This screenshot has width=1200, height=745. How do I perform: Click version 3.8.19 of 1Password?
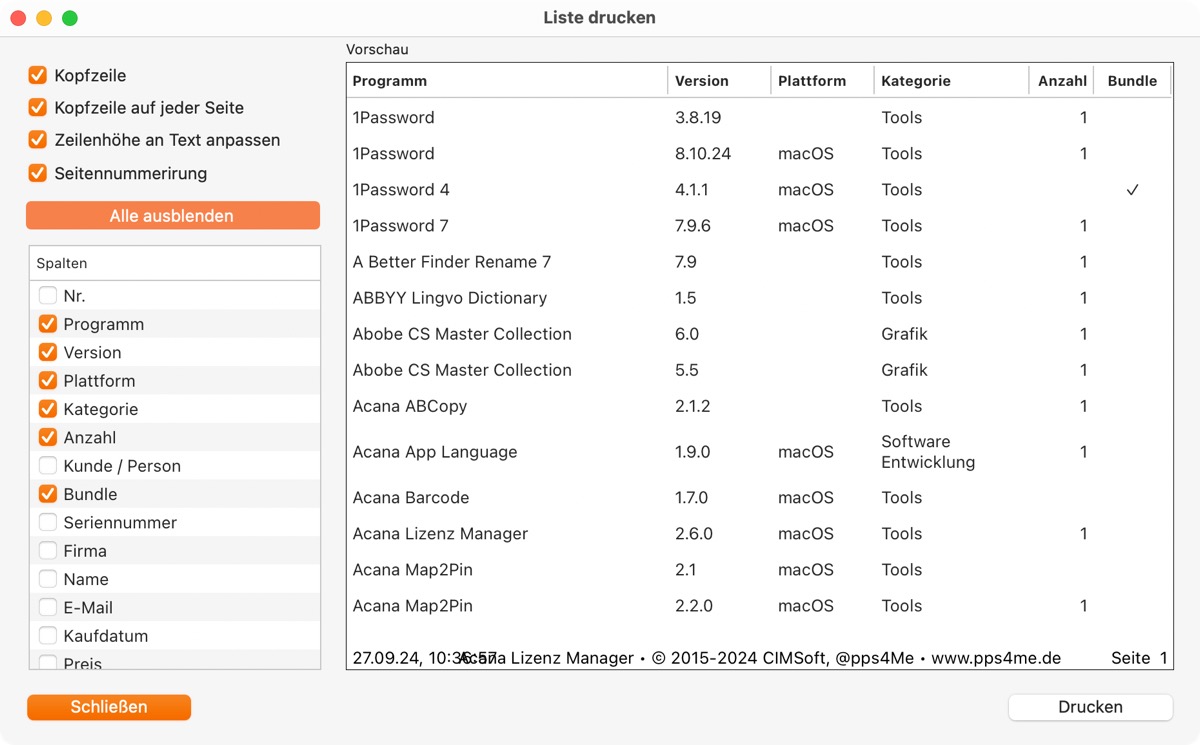tap(698, 118)
